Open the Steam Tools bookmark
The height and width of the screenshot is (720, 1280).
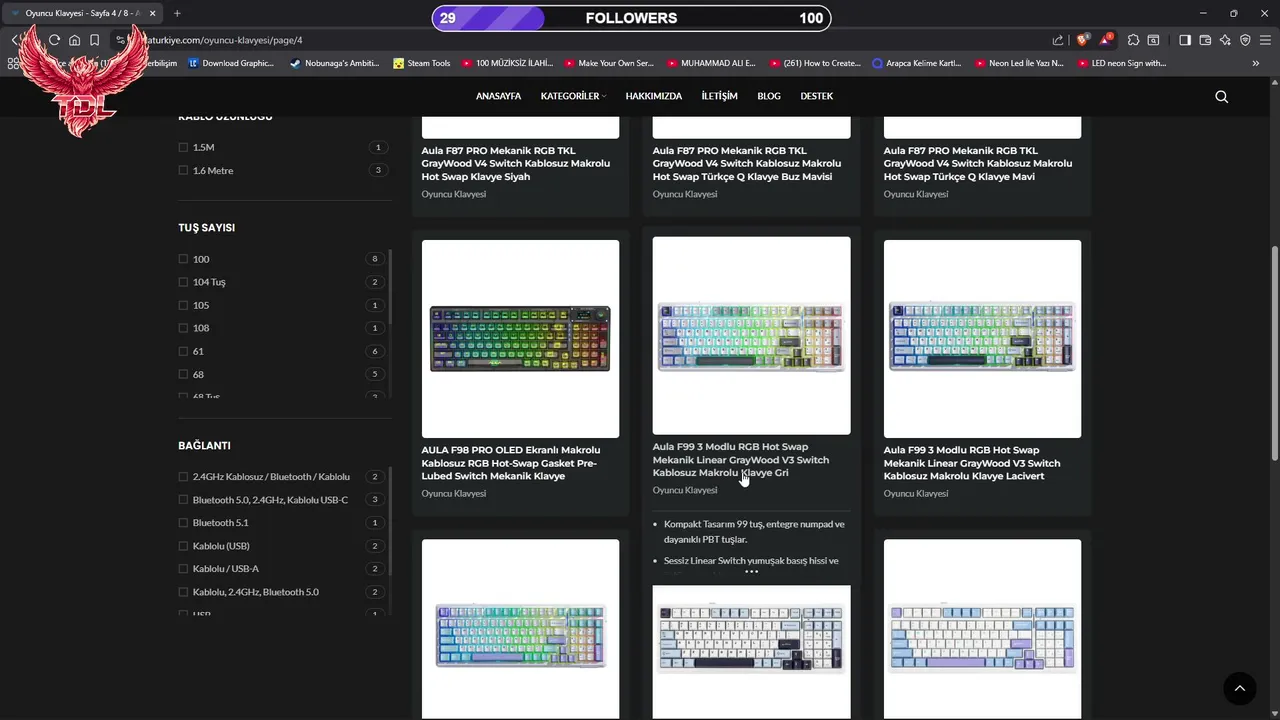pos(421,63)
